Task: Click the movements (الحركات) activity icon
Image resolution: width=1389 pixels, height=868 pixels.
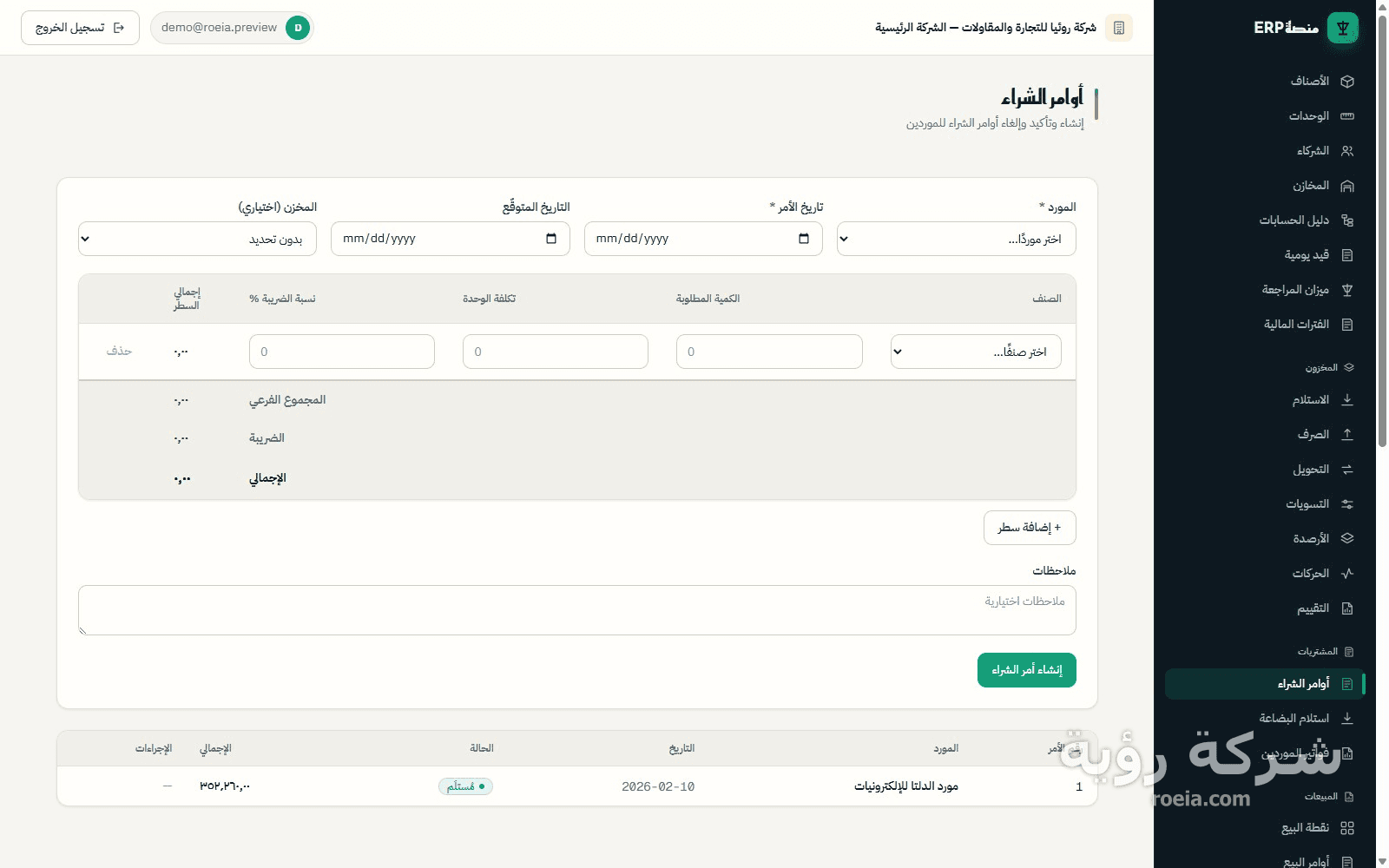Action: pyautogui.click(x=1347, y=574)
